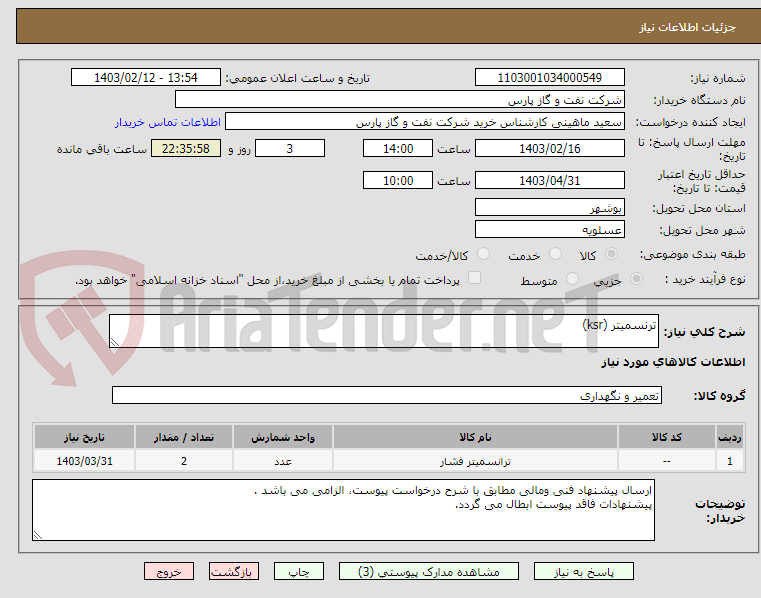Click the نام کالا column header

(x=475, y=437)
